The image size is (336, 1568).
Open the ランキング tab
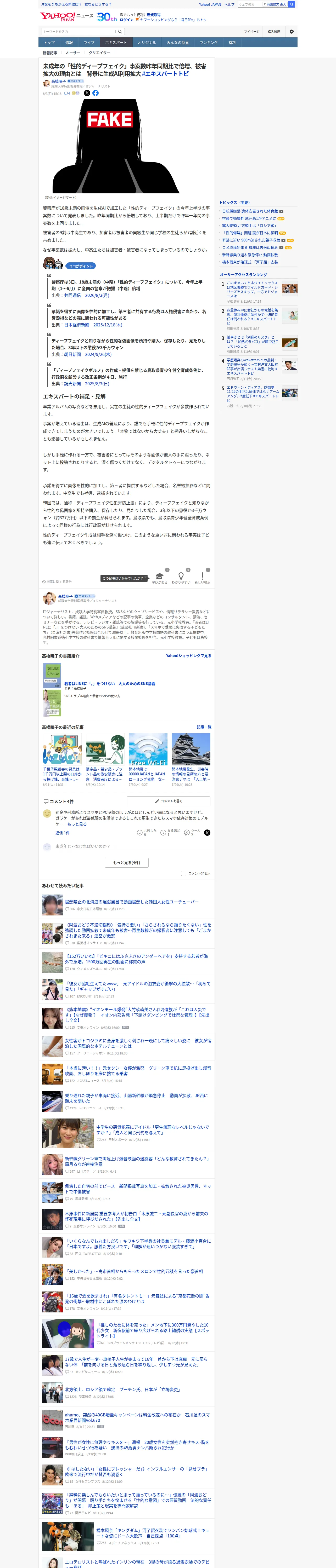tap(209, 43)
